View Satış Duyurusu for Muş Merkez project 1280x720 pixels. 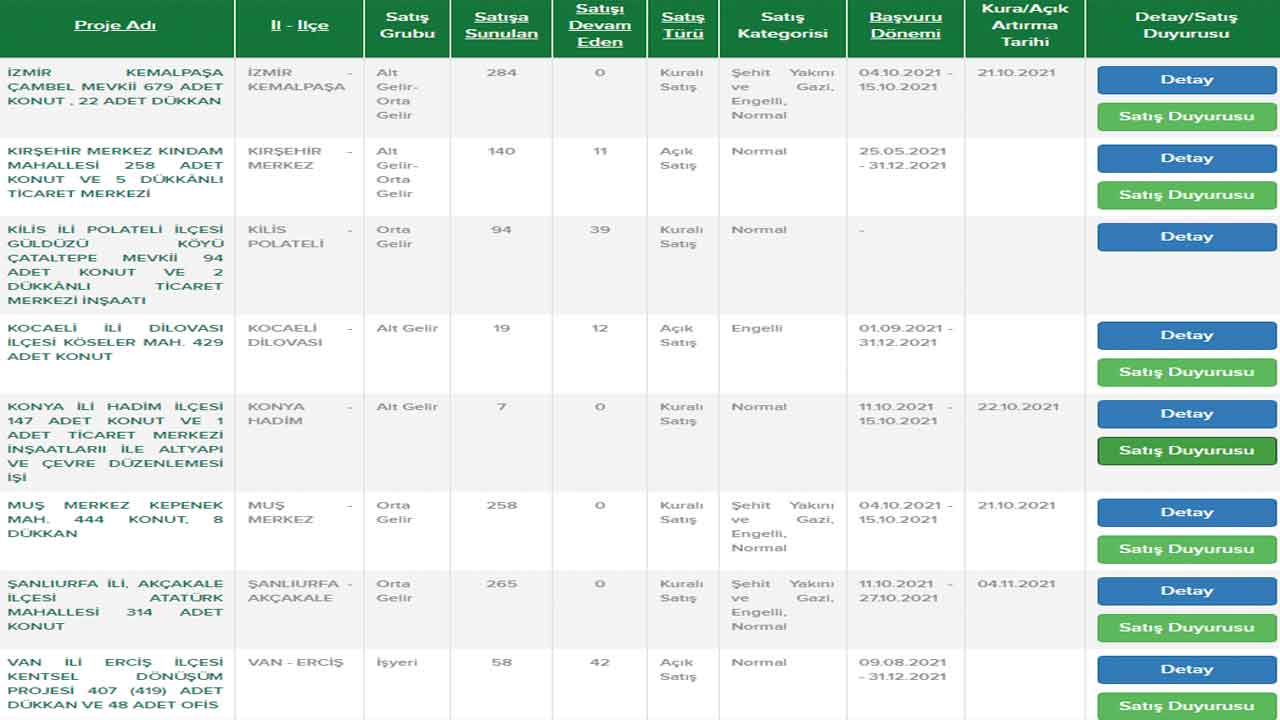(1187, 549)
